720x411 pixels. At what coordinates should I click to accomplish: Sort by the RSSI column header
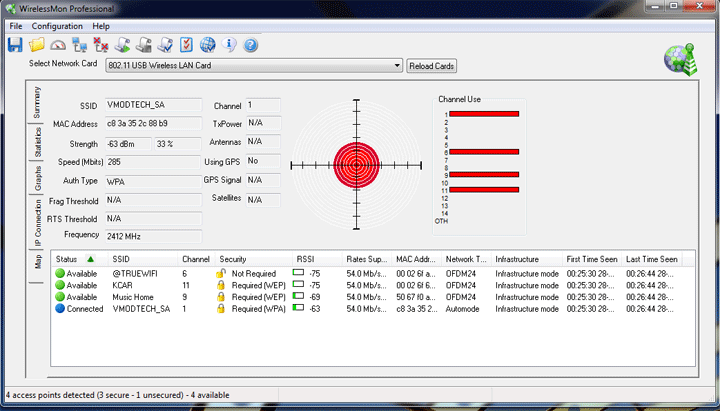click(317, 259)
